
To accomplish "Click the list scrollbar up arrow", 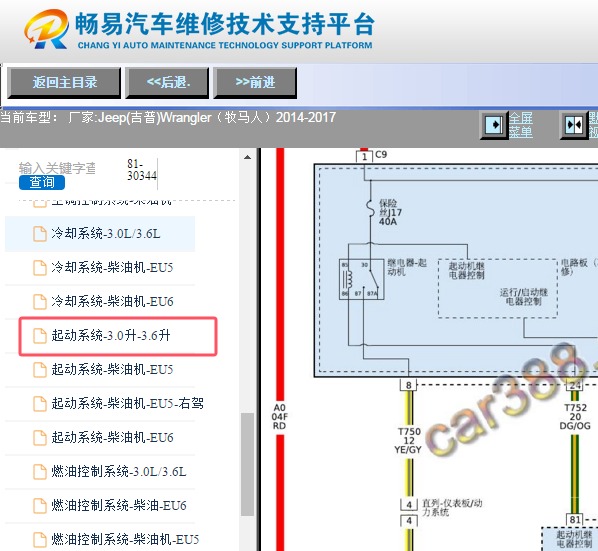I will (x=248, y=157).
